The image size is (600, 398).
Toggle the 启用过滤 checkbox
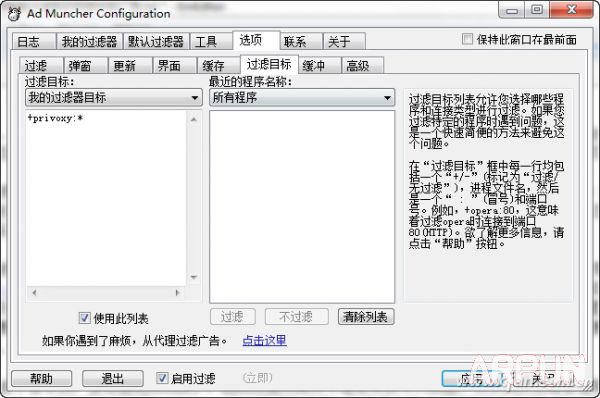click(162, 378)
